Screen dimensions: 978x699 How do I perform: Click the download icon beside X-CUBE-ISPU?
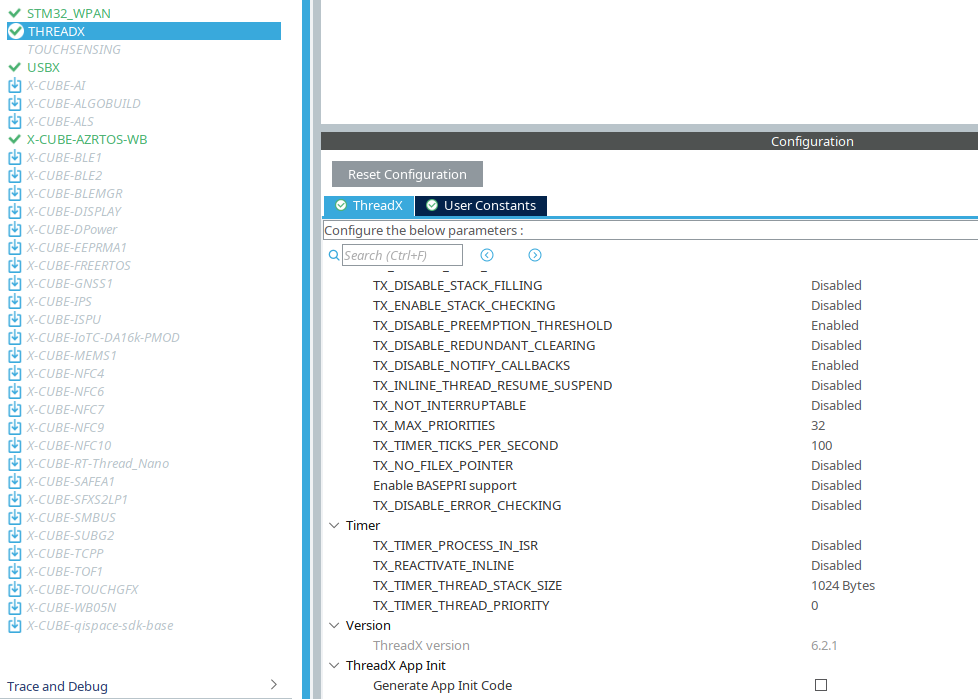[15, 320]
